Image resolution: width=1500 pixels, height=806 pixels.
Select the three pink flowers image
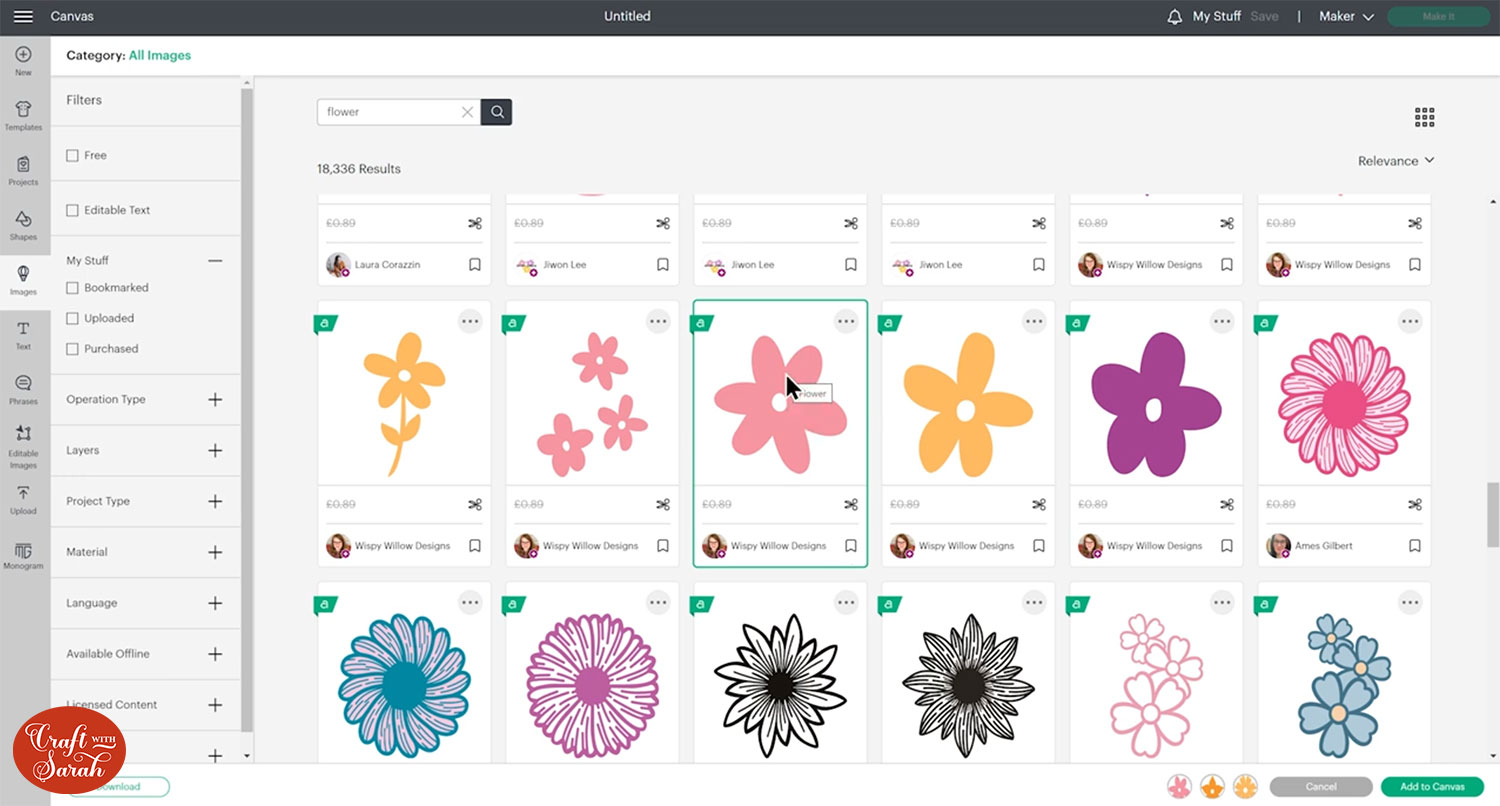point(592,403)
